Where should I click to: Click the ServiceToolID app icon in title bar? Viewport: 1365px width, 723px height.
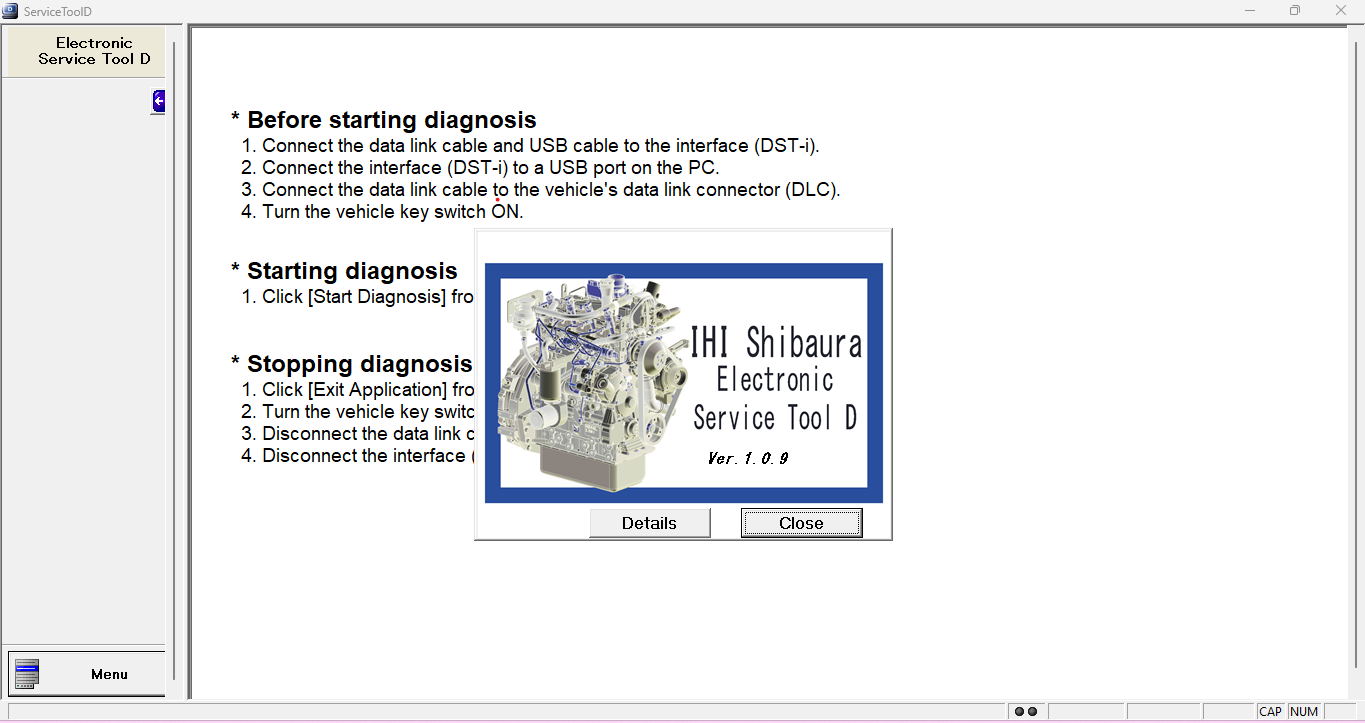pos(10,11)
